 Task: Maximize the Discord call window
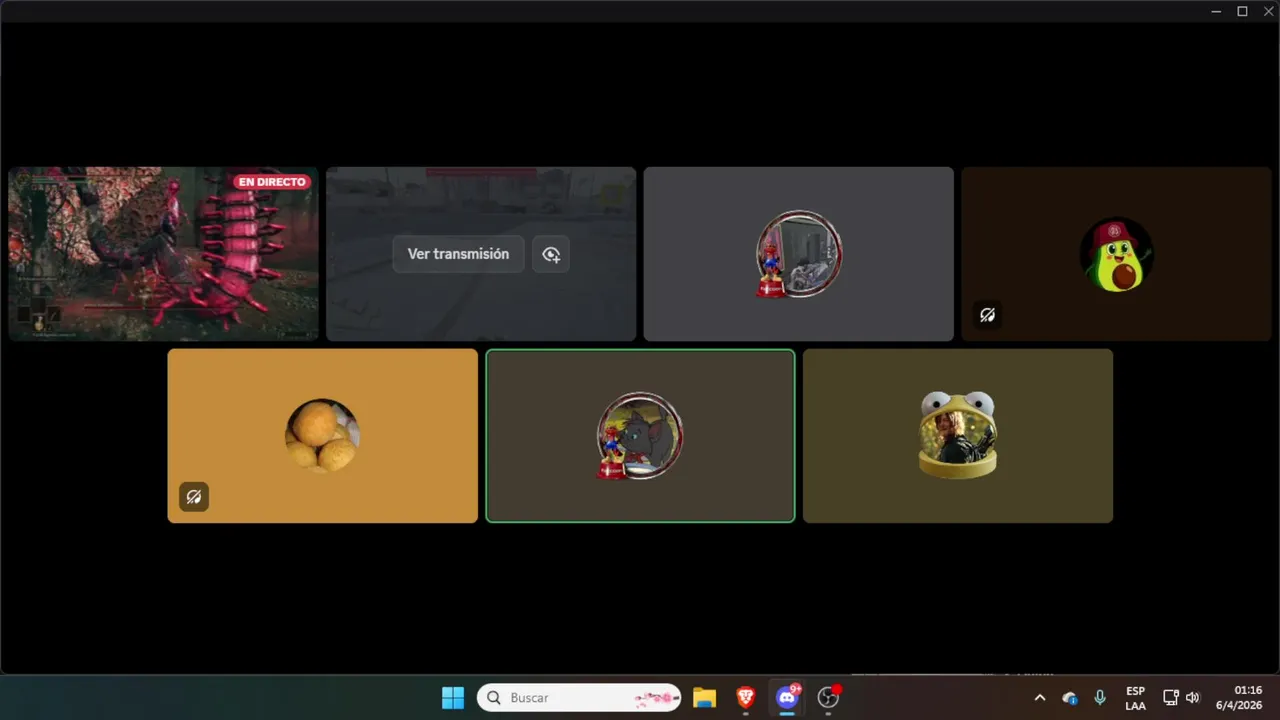click(x=1242, y=11)
